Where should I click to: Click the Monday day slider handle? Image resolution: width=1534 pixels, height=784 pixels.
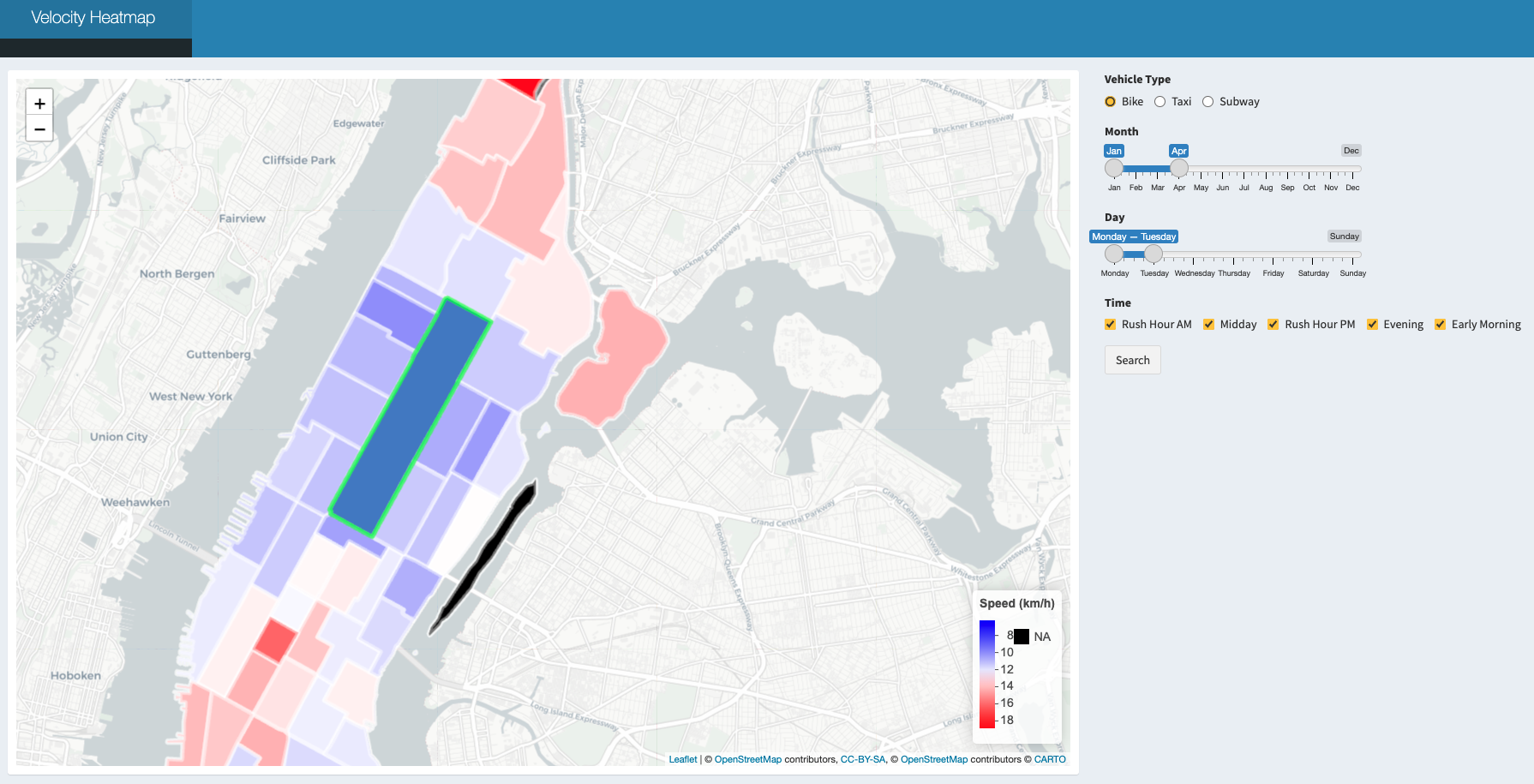tap(1114, 254)
